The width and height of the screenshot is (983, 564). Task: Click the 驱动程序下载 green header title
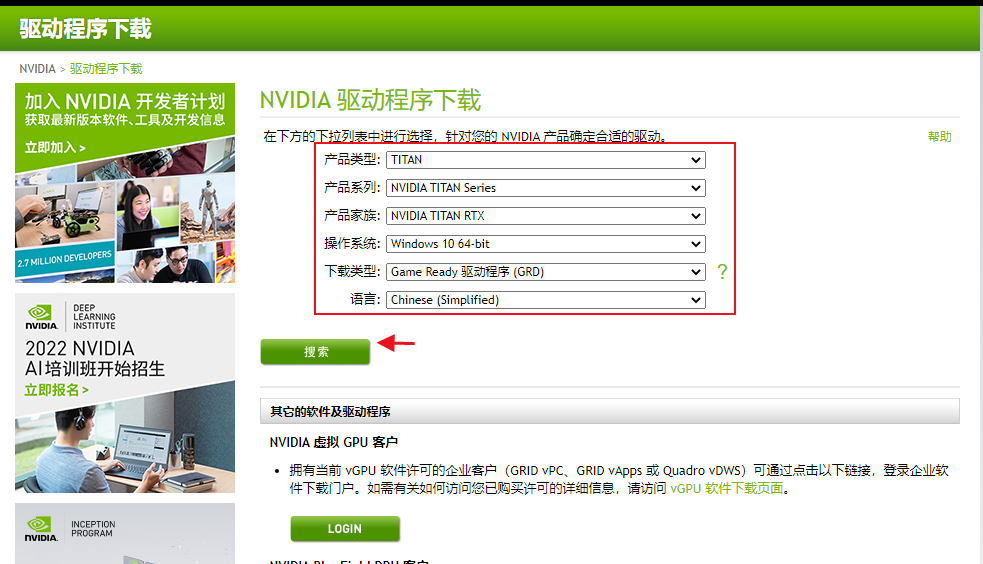(85, 29)
